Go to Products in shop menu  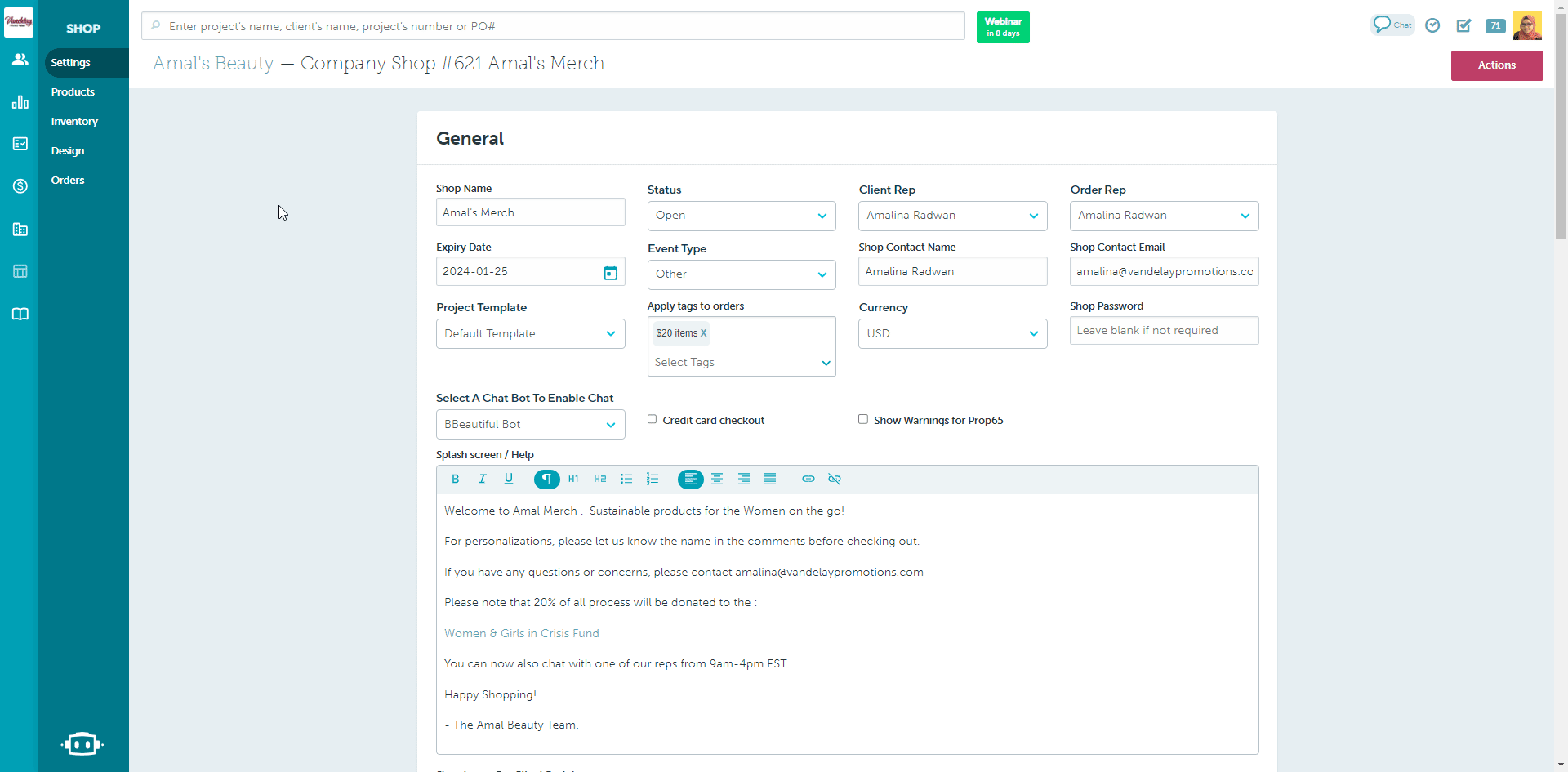(73, 92)
